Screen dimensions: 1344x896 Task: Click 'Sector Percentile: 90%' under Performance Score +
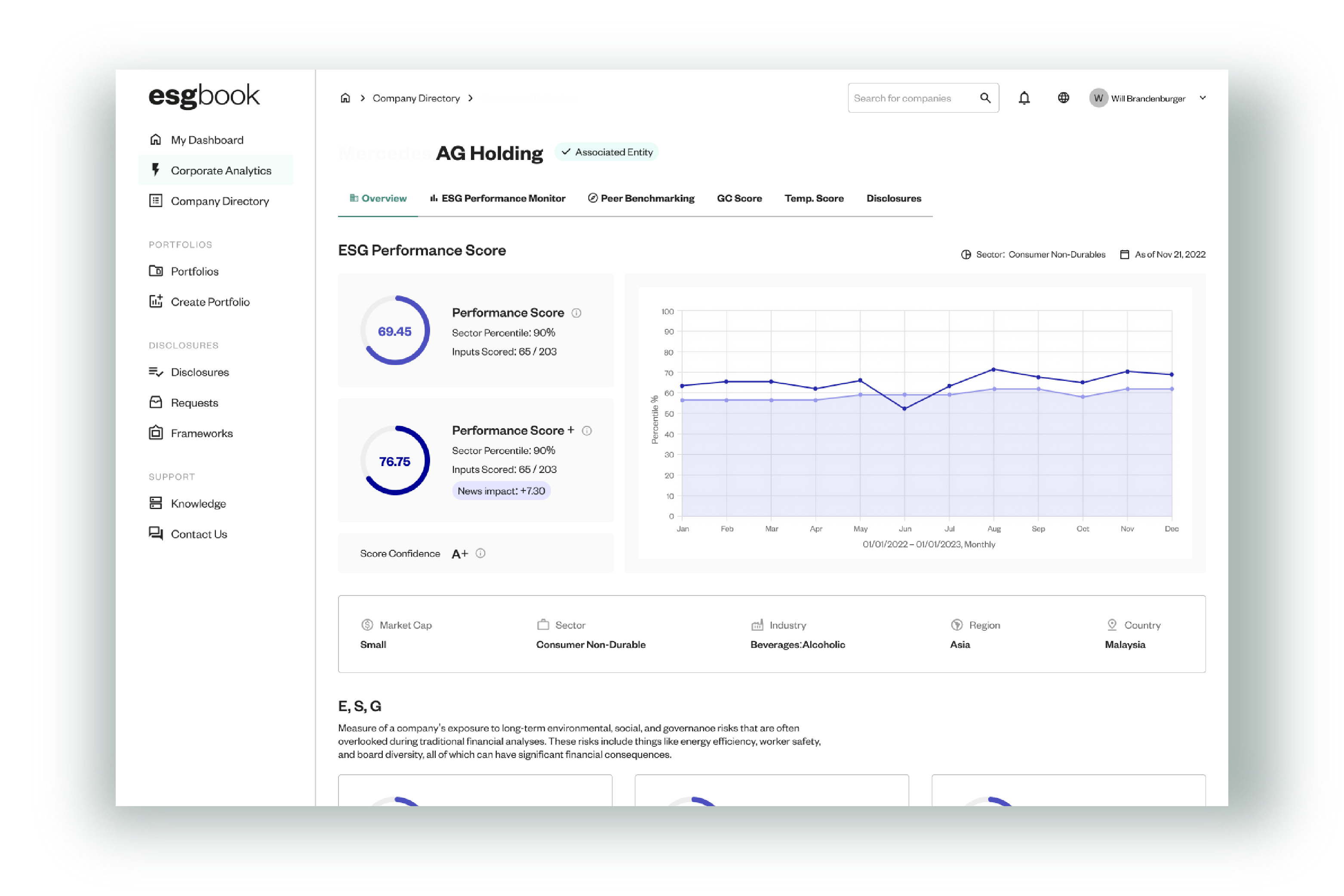click(x=504, y=450)
